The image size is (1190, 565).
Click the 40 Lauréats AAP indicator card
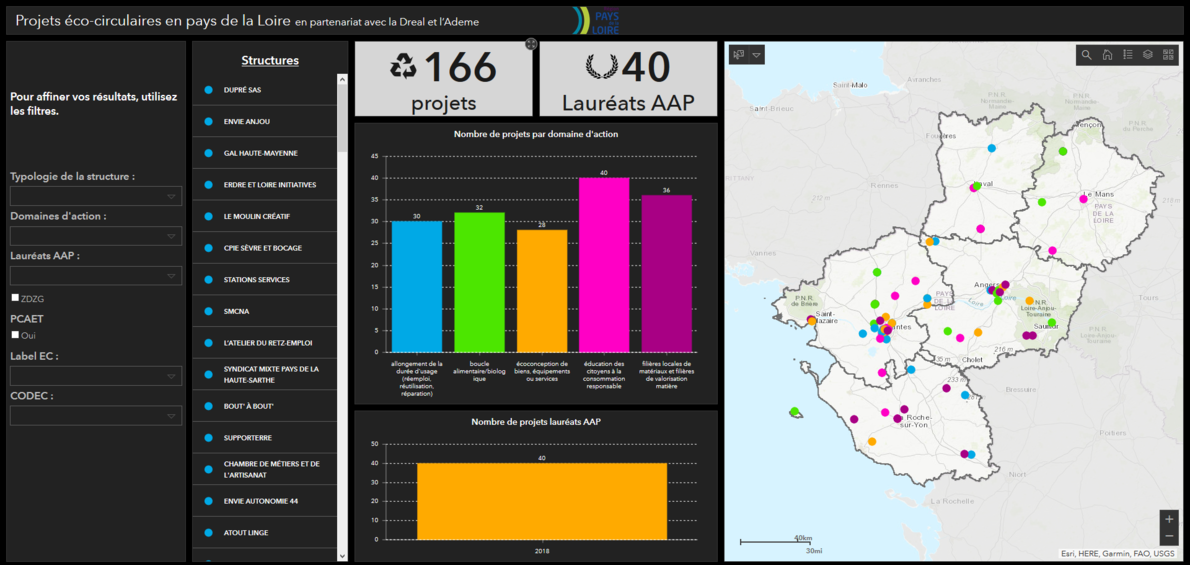pyautogui.click(x=628, y=78)
